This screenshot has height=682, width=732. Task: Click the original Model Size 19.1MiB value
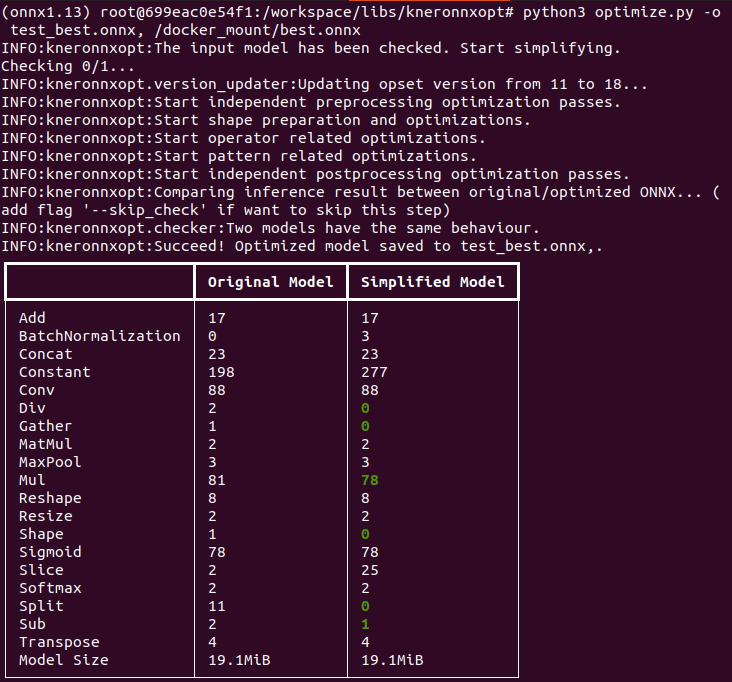(x=239, y=660)
